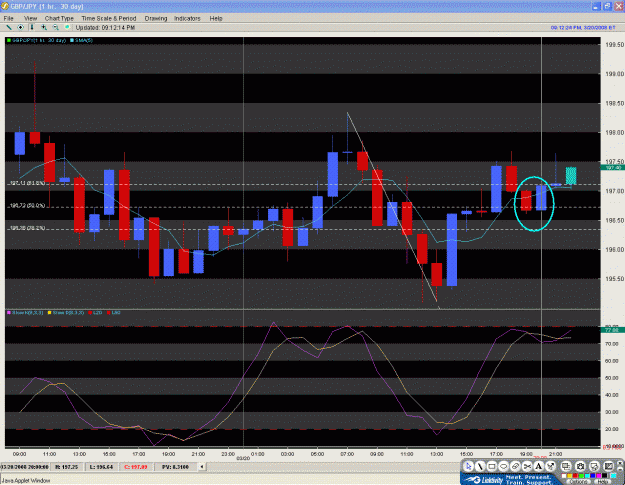Click the L: 196.64 status field
The width and height of the screenshot is (625, 485).
101,467
